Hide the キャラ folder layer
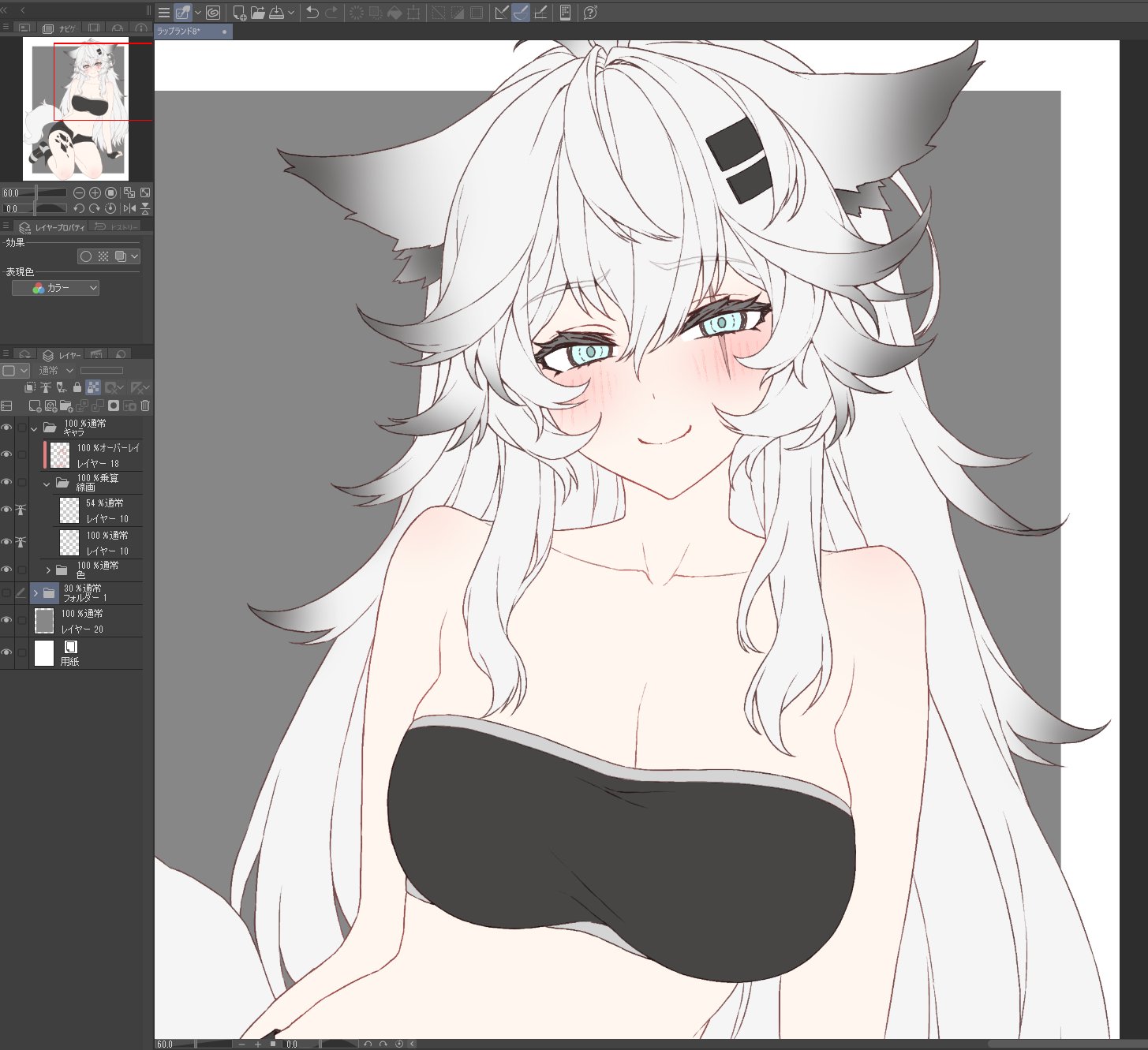The height and width of the screenshot is (1050, 1148). click(x=6, y=428)
